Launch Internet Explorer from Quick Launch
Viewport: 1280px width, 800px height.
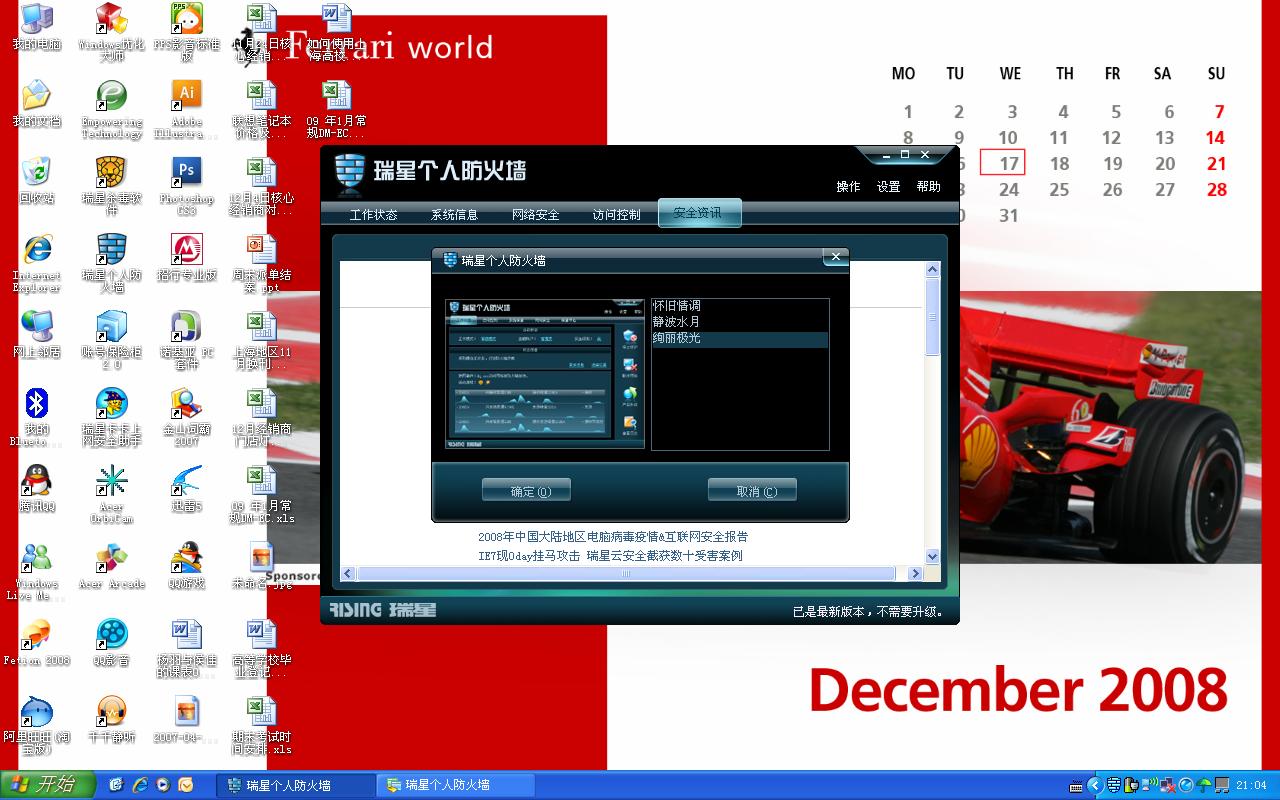[140, 785]
